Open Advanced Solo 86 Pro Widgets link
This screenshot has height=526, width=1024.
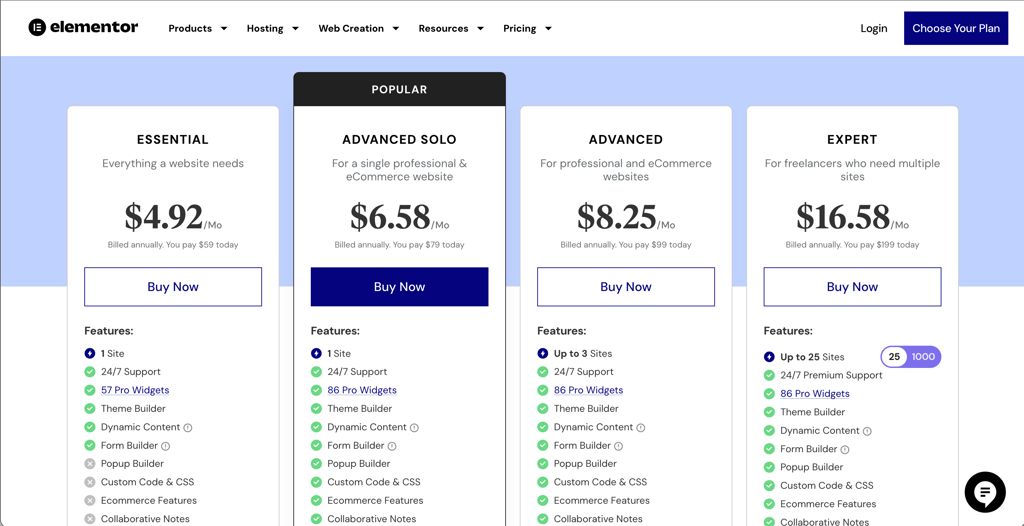362,390
